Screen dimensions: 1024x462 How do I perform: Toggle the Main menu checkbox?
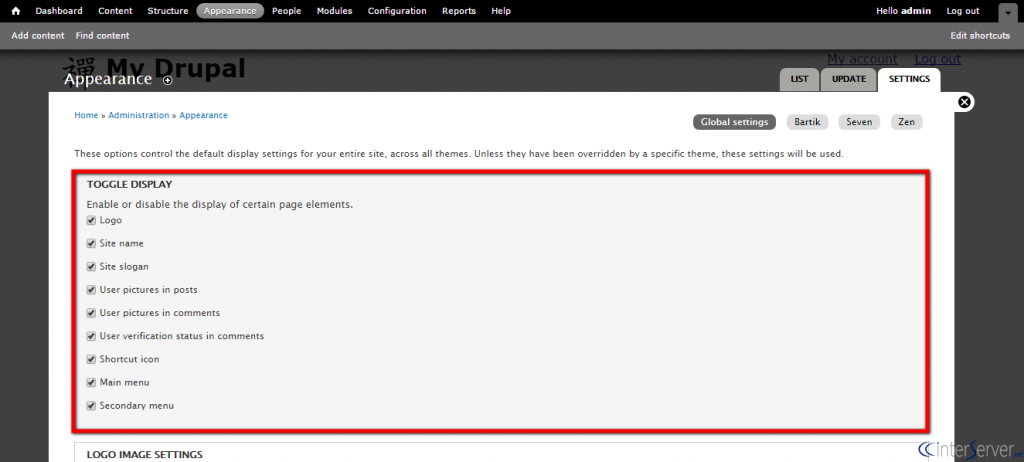tap(91, 383)
